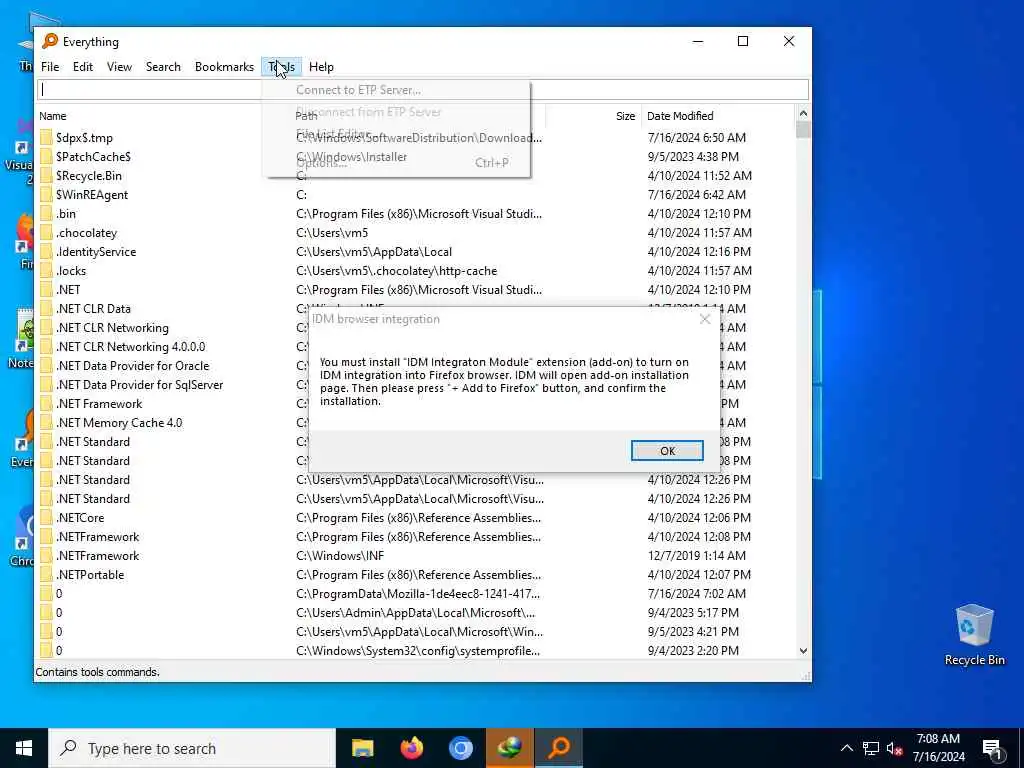Open the Search menu
This screenshot has width=1024, height=768.
pyautogui.click(x=163, y=67)
